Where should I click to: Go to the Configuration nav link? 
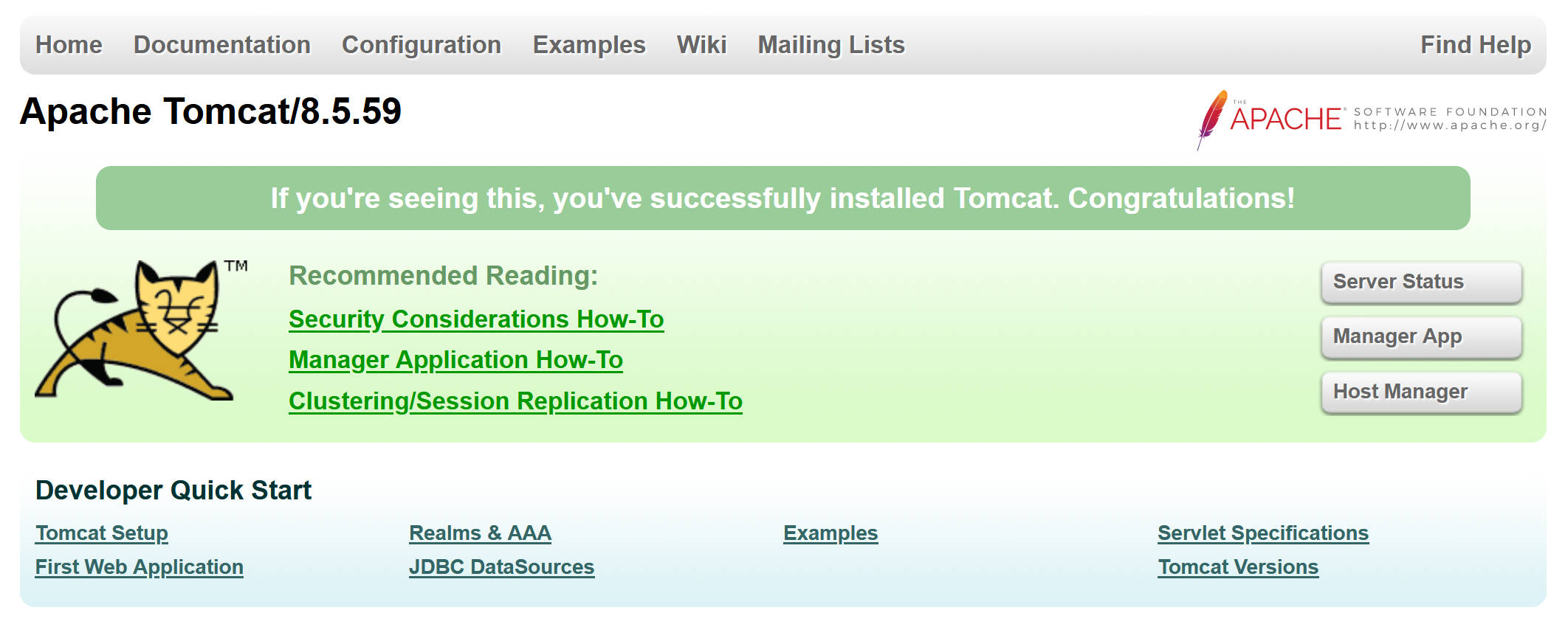coord(421,45)
